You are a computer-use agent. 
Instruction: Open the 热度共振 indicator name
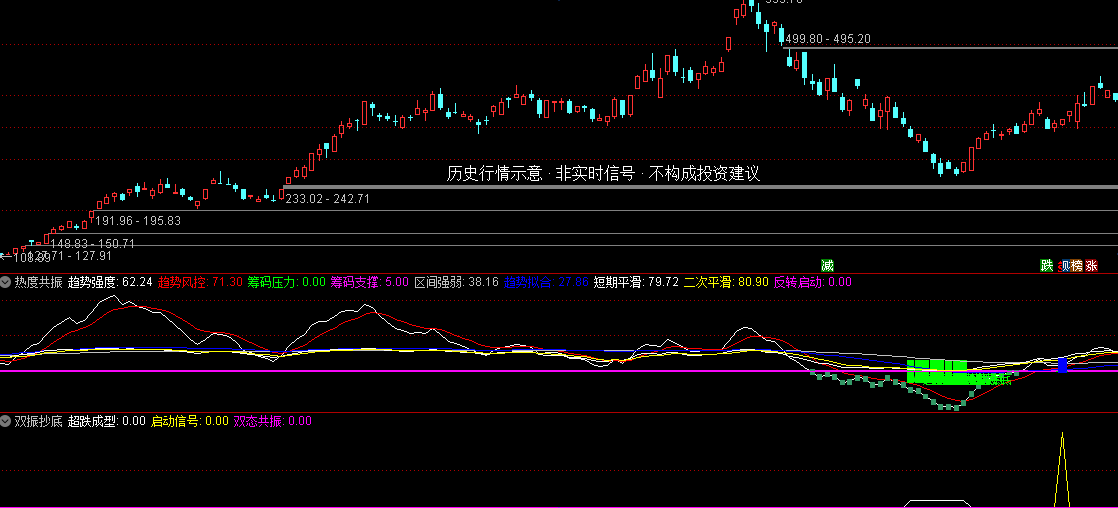pos(39,282)
